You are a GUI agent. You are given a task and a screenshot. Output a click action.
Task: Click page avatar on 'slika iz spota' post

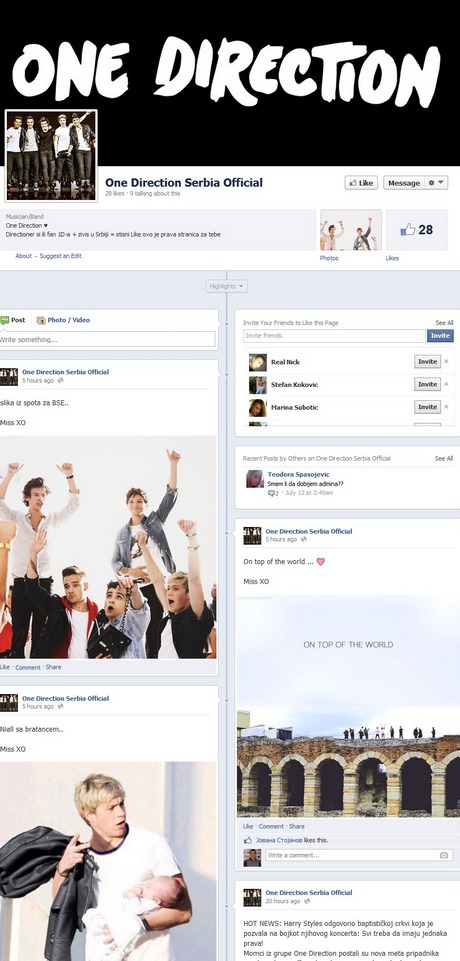[x=9, y=376]
